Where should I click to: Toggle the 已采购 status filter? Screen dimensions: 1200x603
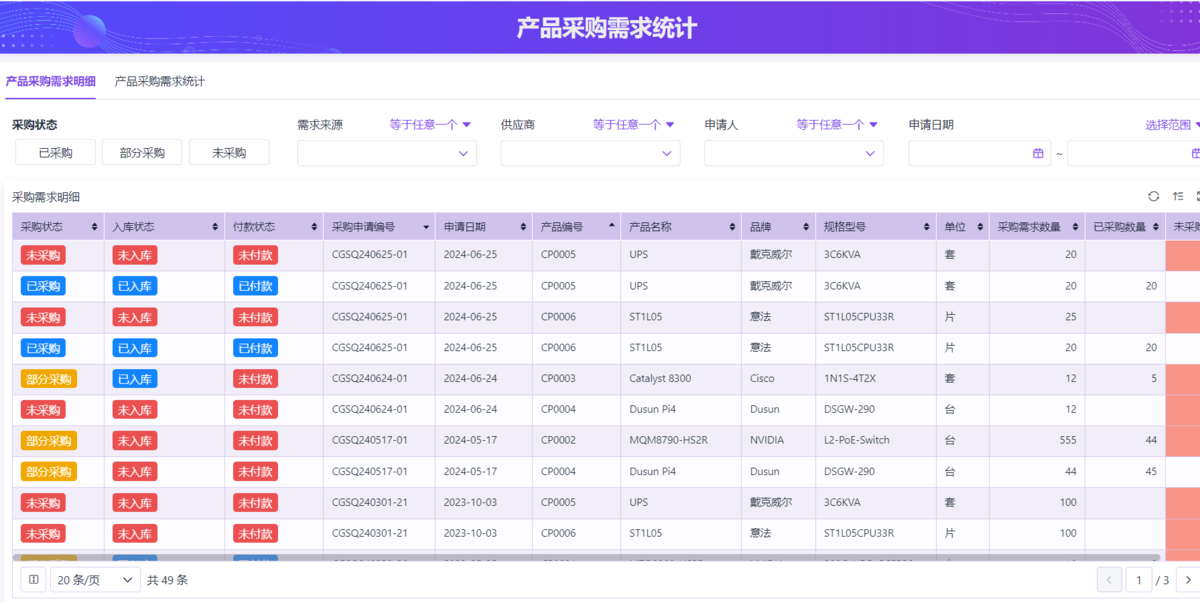tap(55, 153)
